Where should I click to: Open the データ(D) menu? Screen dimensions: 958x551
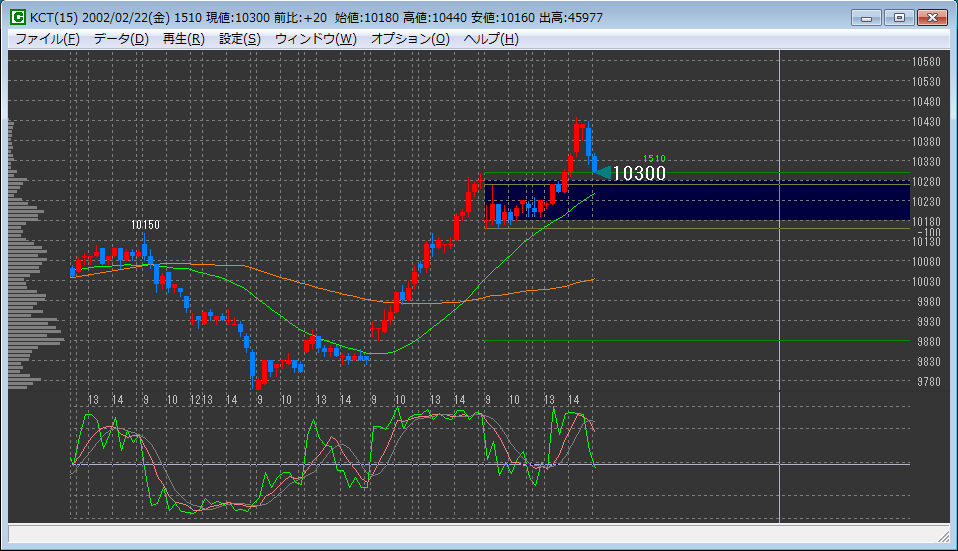(x=120, y=38)
